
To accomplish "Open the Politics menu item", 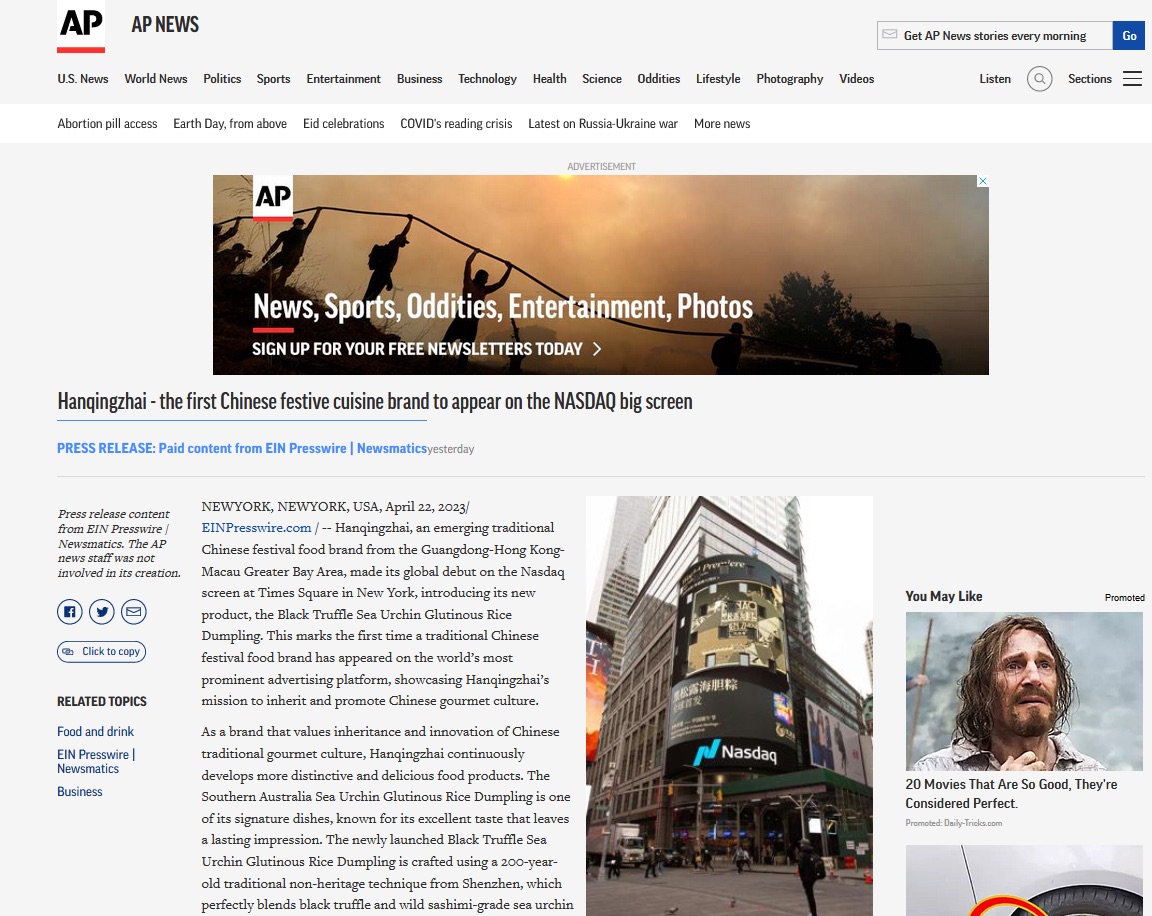I will point(222,79).
